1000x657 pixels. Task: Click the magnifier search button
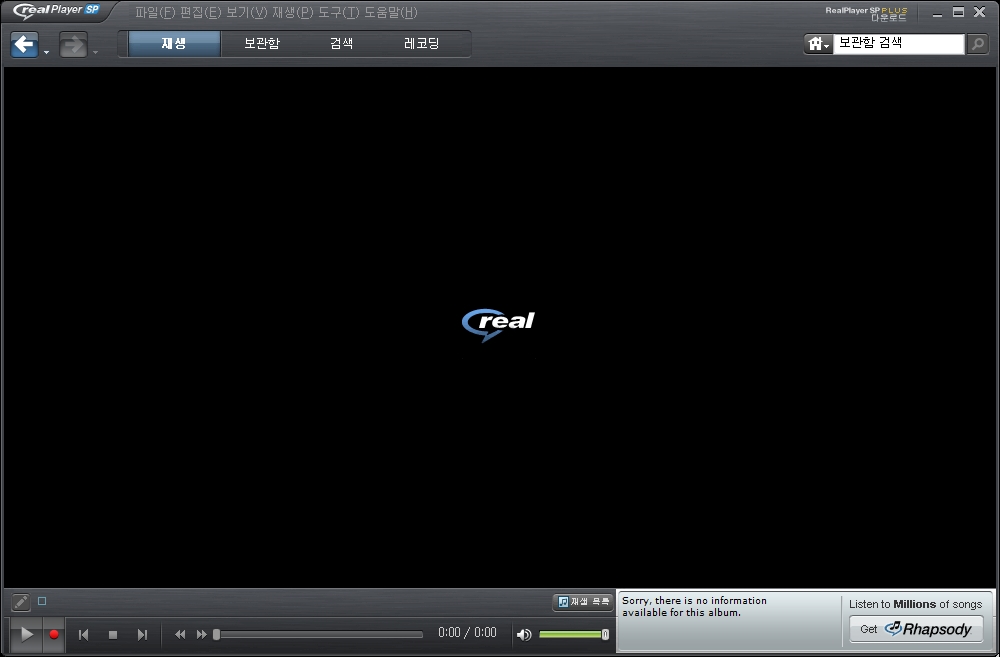[x=977, y=44]
